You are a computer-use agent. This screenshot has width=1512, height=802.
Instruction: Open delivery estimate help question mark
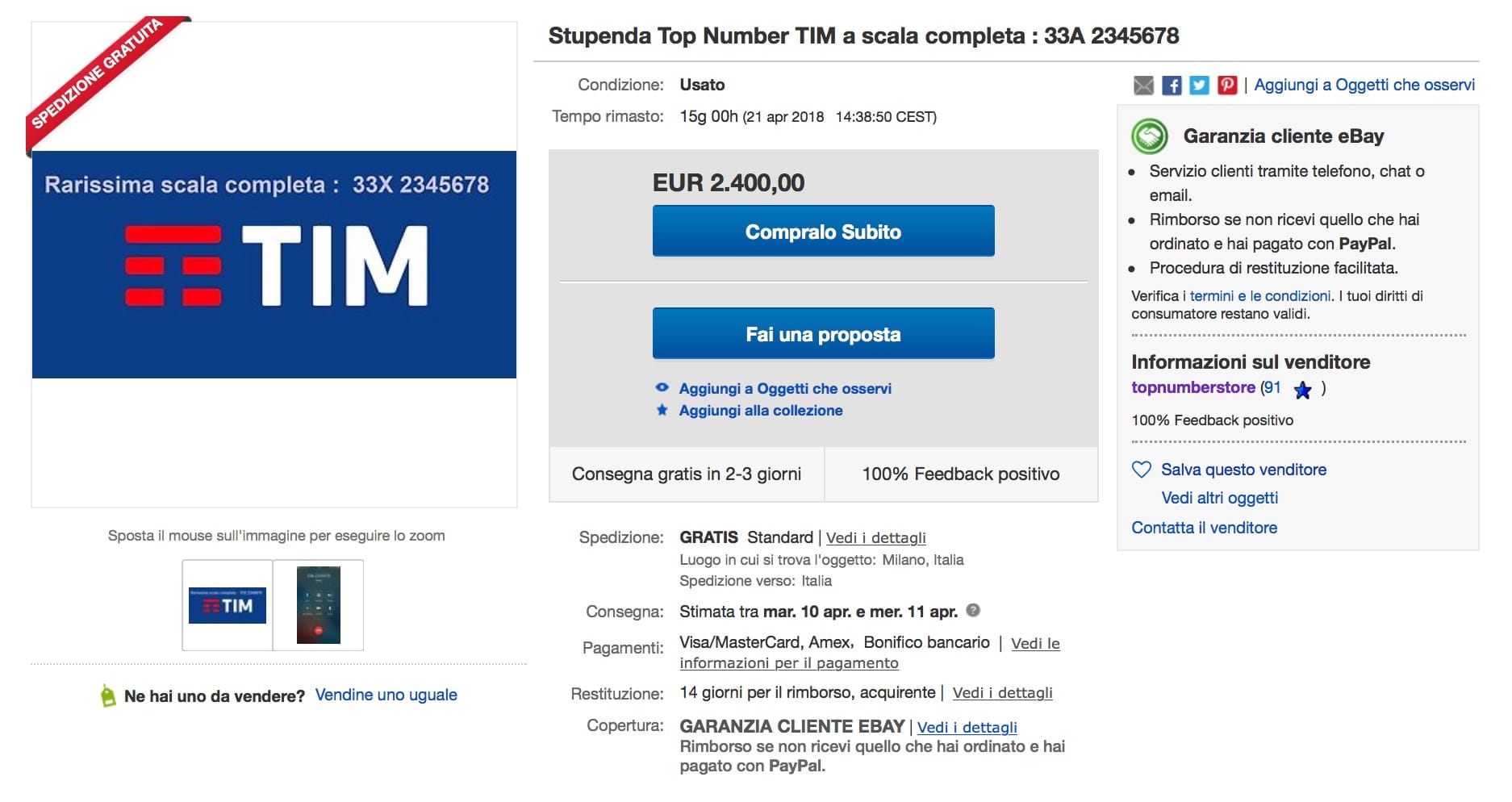[x=974, y=611]
